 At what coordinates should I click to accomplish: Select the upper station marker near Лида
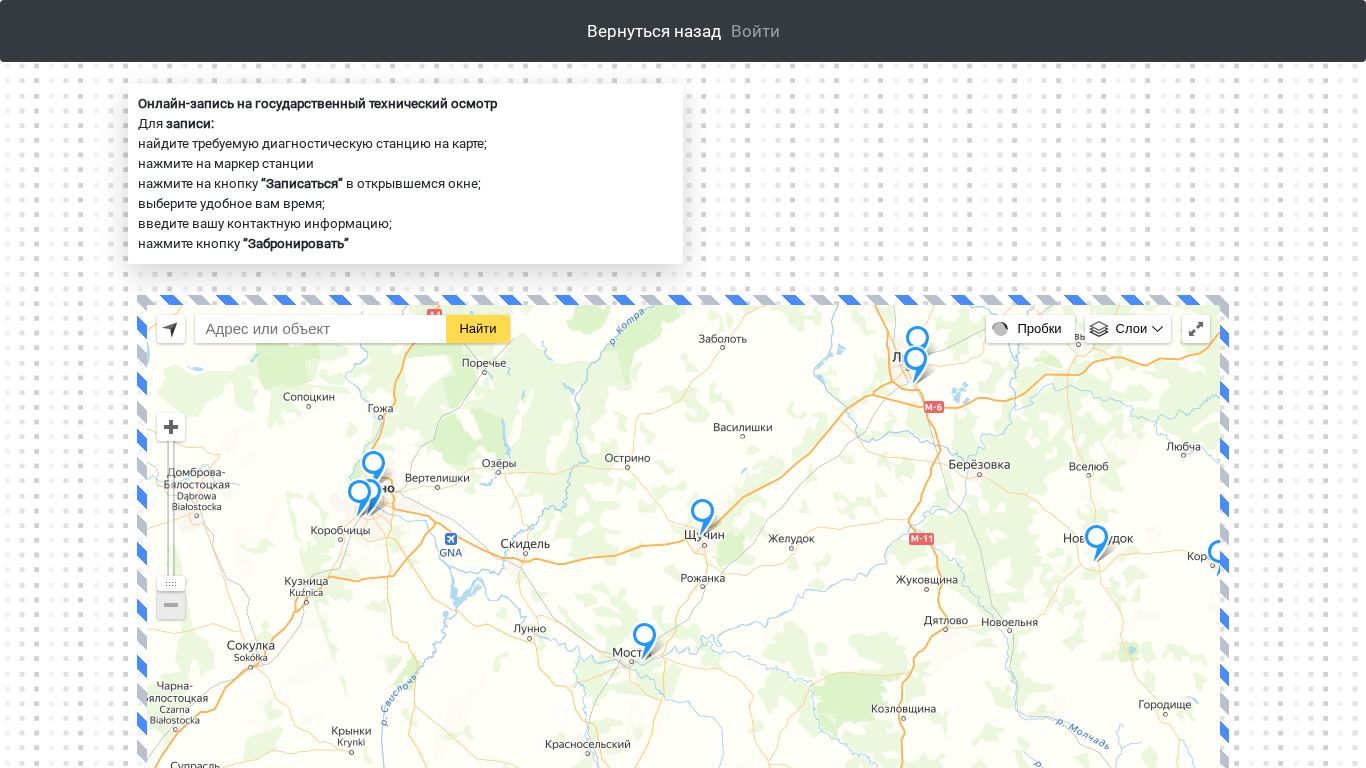[x=917, y=338]
